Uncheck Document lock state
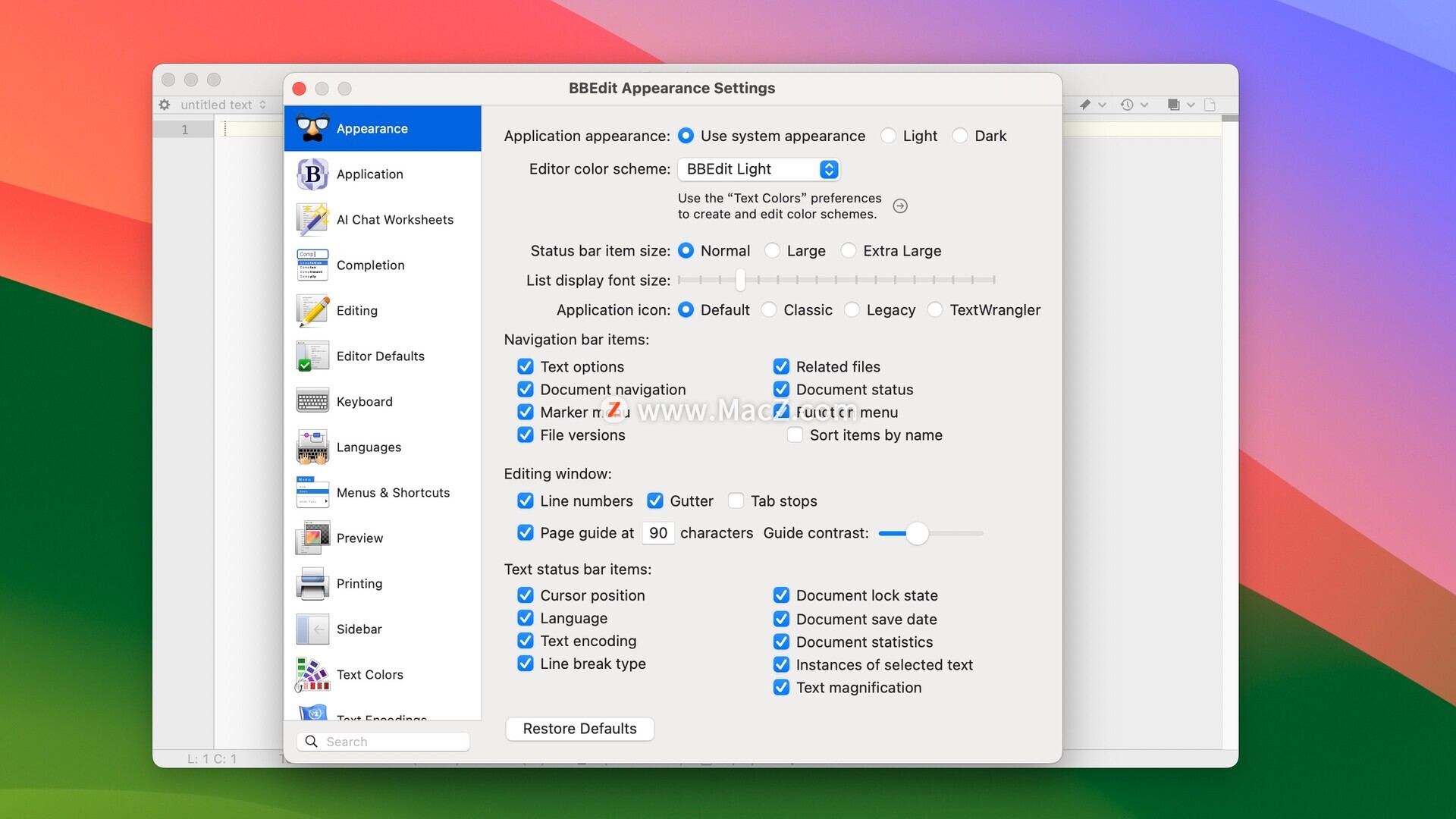The image size is (1456, 819). pyautogui.click(x=781, y=595)
